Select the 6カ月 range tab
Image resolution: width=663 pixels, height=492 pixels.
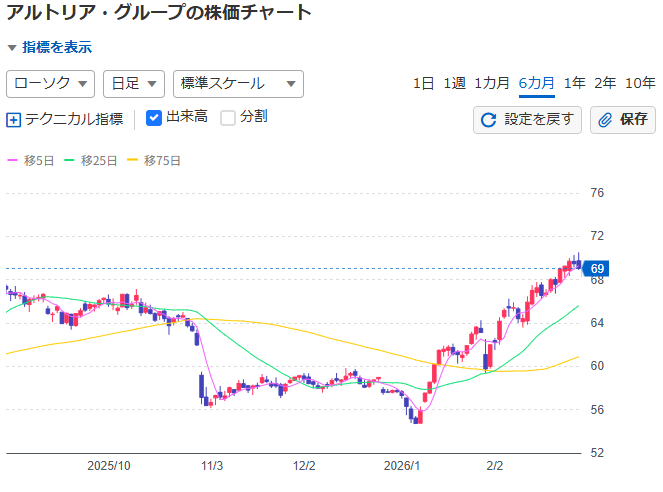click(536, 84)
